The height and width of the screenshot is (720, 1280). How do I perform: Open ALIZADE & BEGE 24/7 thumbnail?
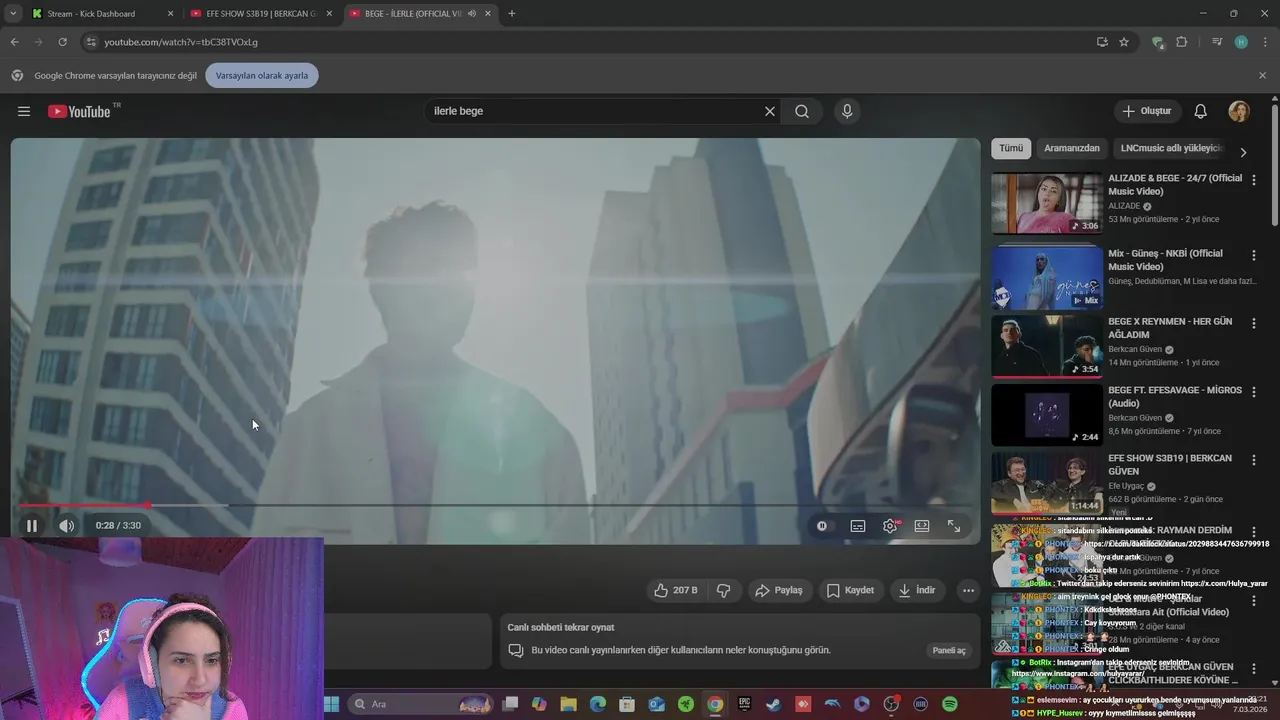coord(1047,204)
